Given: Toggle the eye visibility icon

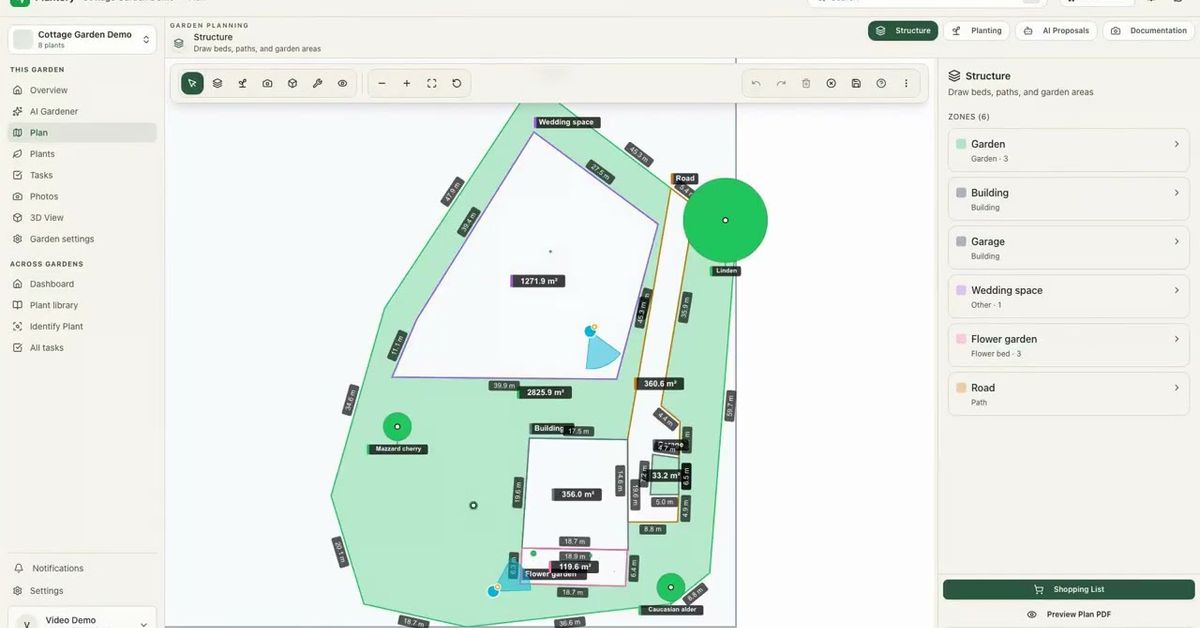Looking at the screenshot, I should (342, 83).
